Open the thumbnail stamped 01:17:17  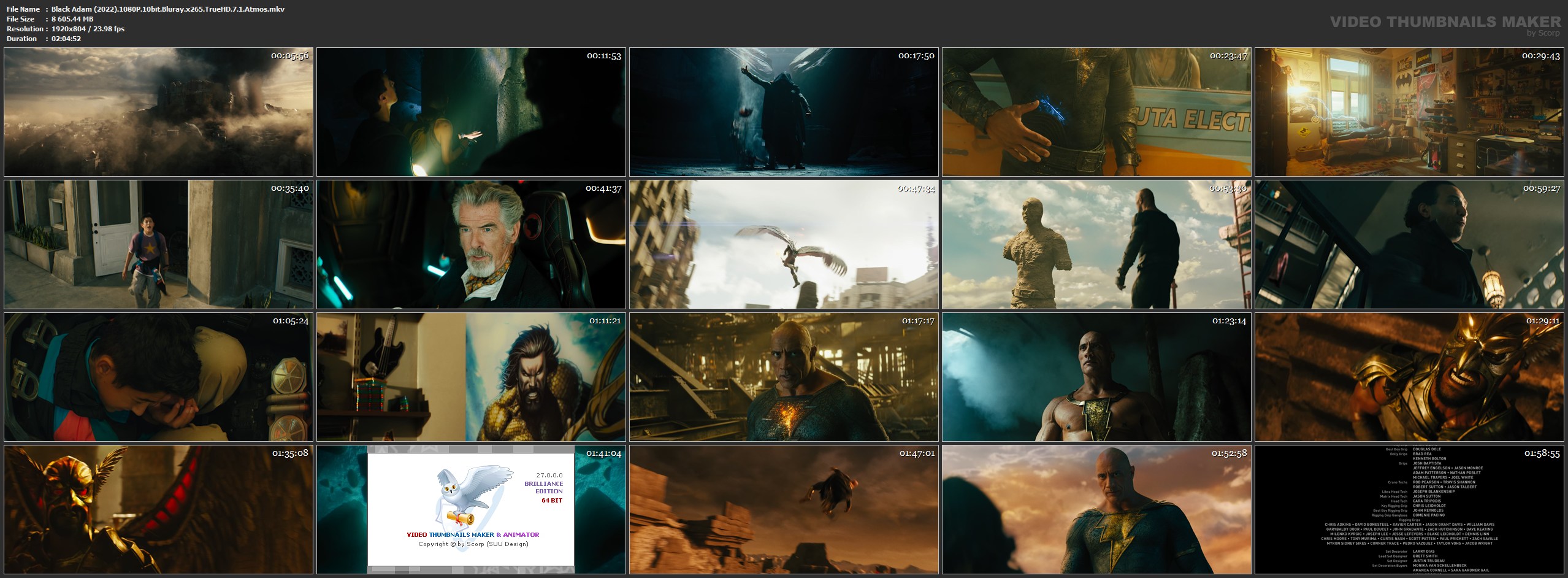pyautogui.click(x=784, y=377)
